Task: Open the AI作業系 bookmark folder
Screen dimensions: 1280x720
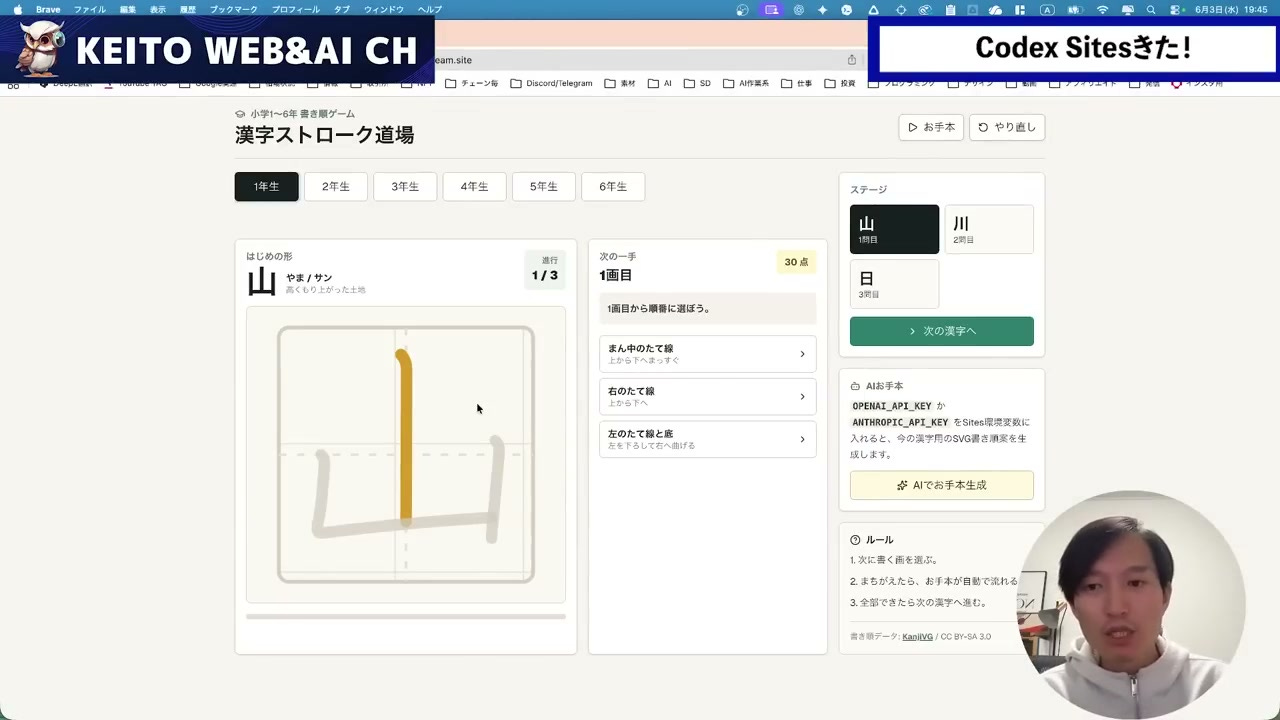Action: tap(746, 83)
